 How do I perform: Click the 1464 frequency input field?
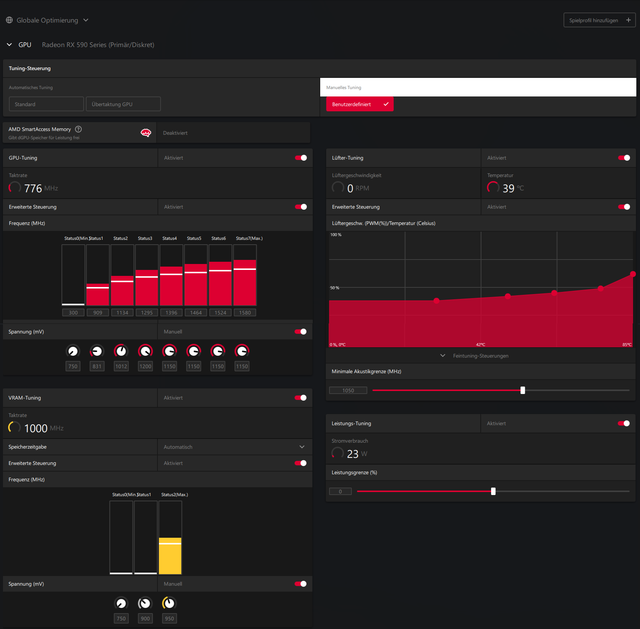point(196,313)
